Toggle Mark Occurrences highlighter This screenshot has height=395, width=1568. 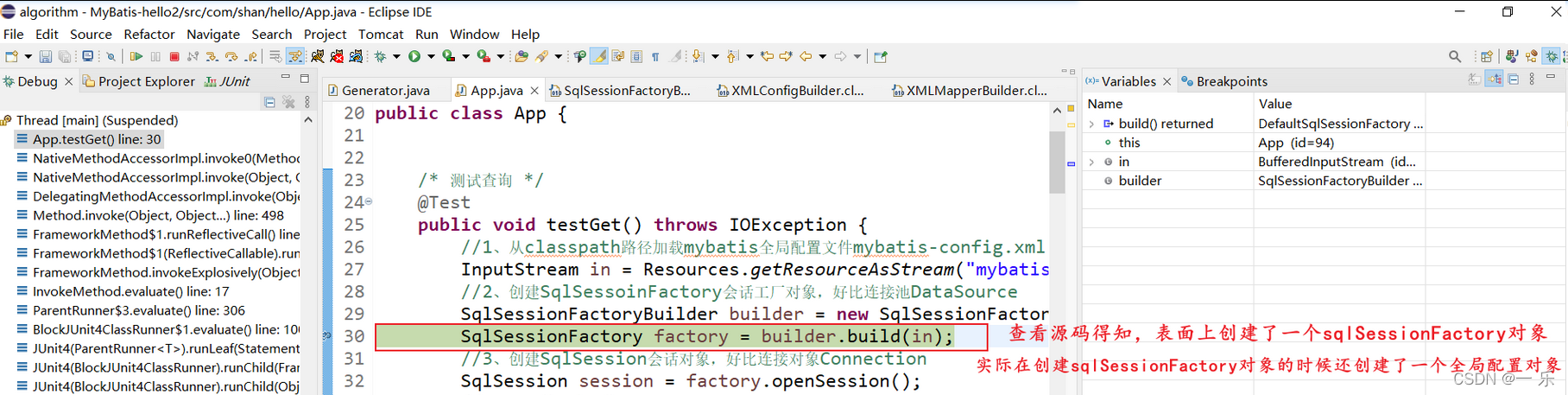tap(599, 56)
